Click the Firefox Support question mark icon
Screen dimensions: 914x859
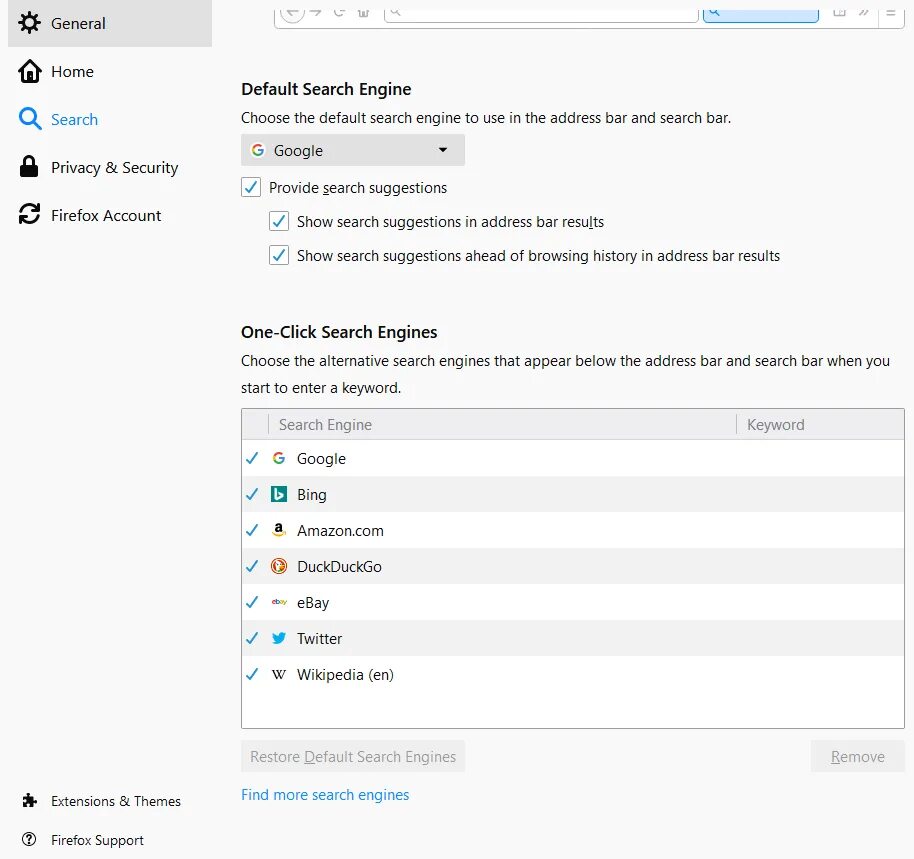[x=30, y=840]
